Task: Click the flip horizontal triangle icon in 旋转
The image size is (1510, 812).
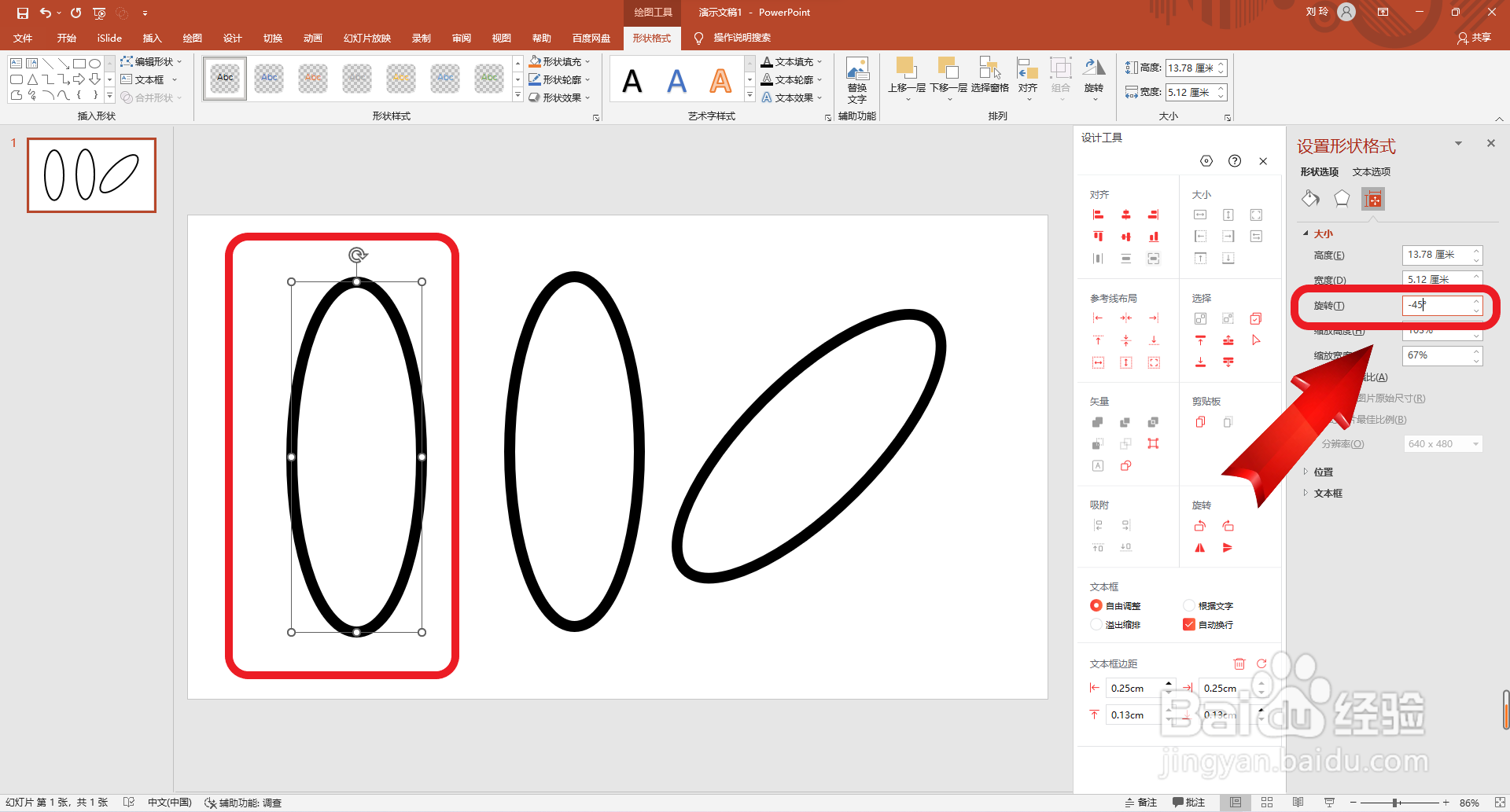Action: point(1199,548)
